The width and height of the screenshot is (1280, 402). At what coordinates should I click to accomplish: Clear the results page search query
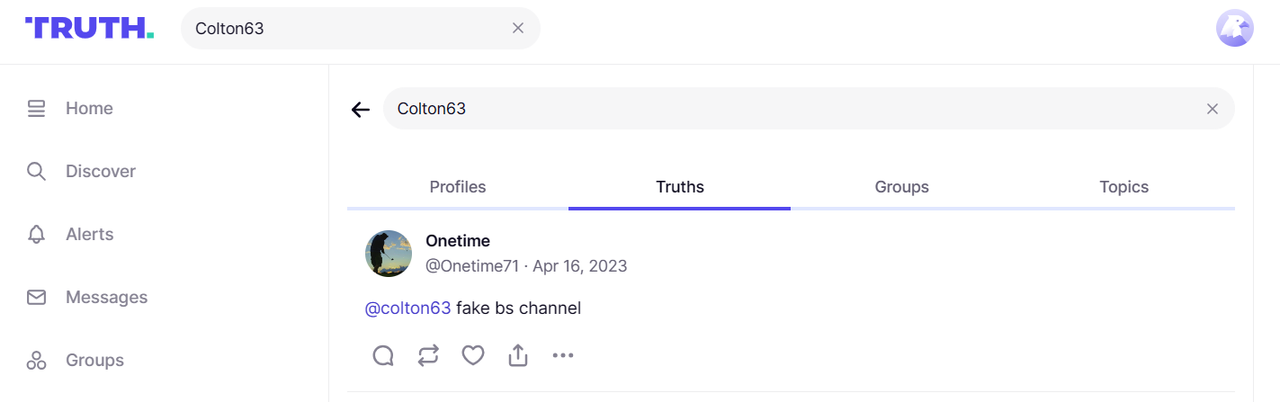[x=1212, y=108]
